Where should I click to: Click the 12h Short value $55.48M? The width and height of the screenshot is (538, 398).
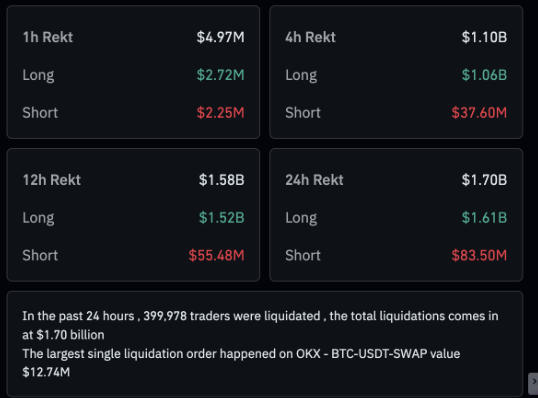[x=216, y=255]
